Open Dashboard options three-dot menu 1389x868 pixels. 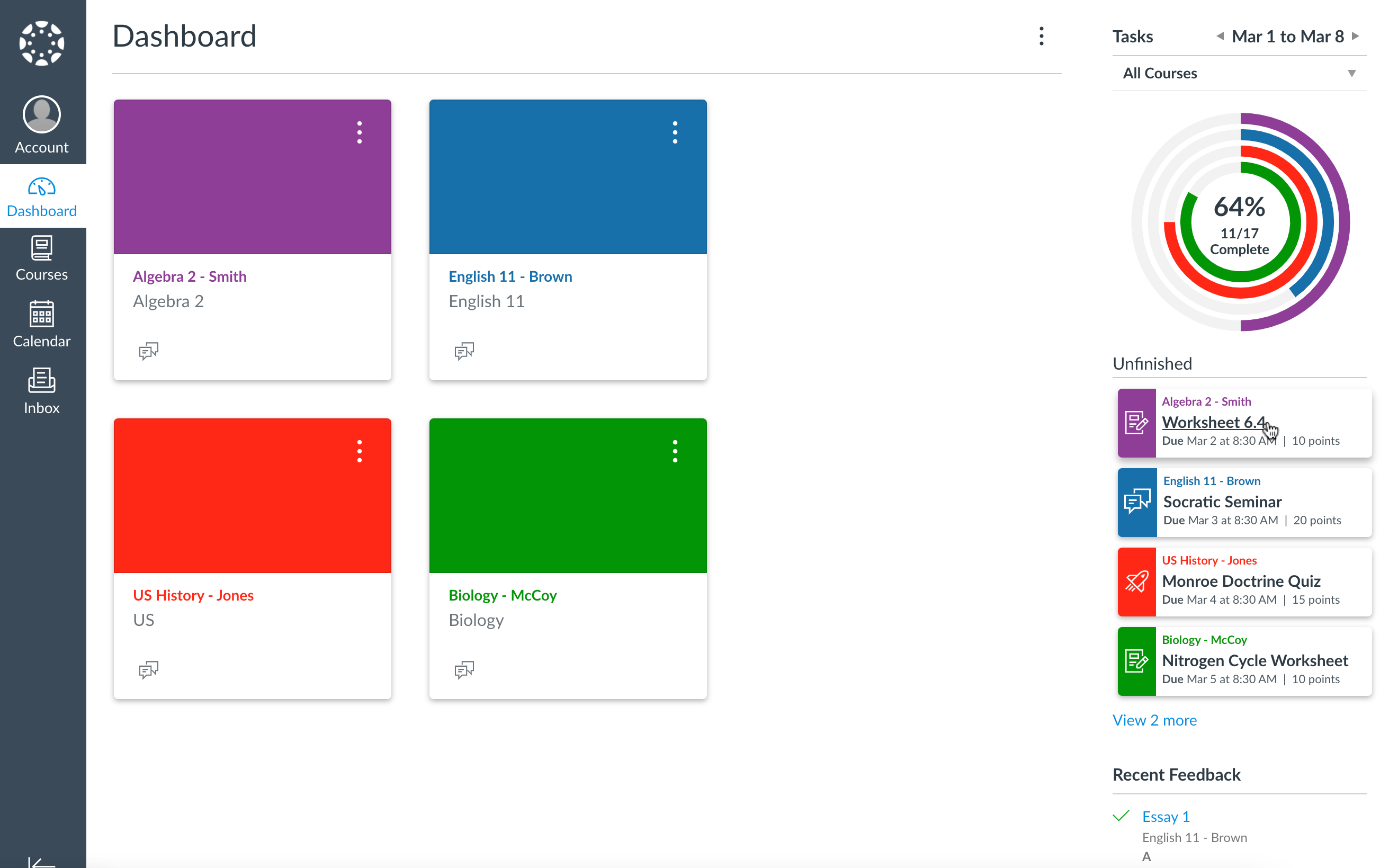(x=1041, y=36)
